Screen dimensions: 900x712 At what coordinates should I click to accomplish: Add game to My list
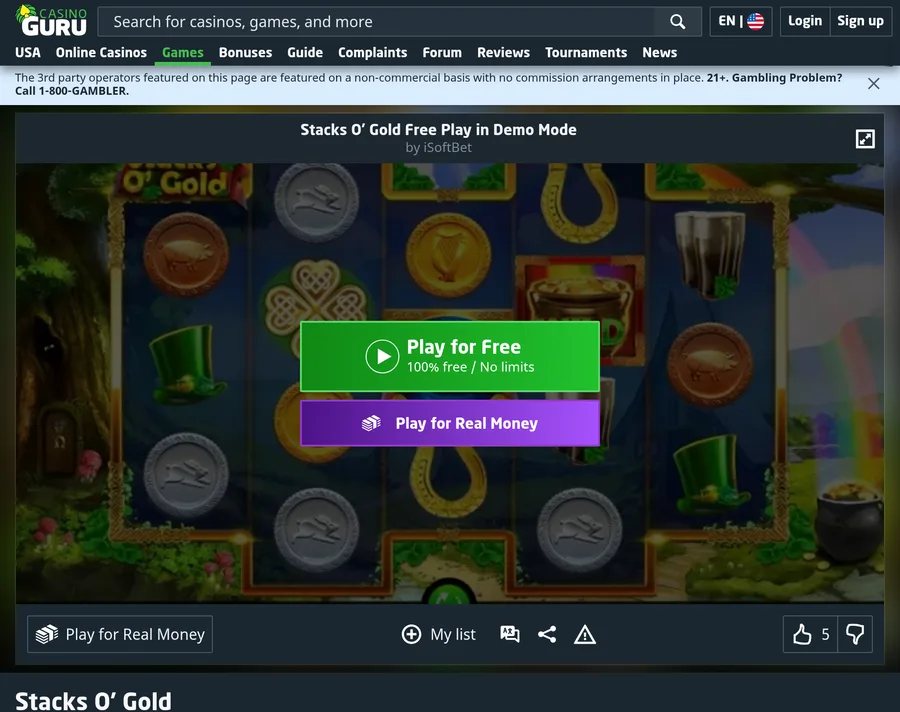click(439, 634)
